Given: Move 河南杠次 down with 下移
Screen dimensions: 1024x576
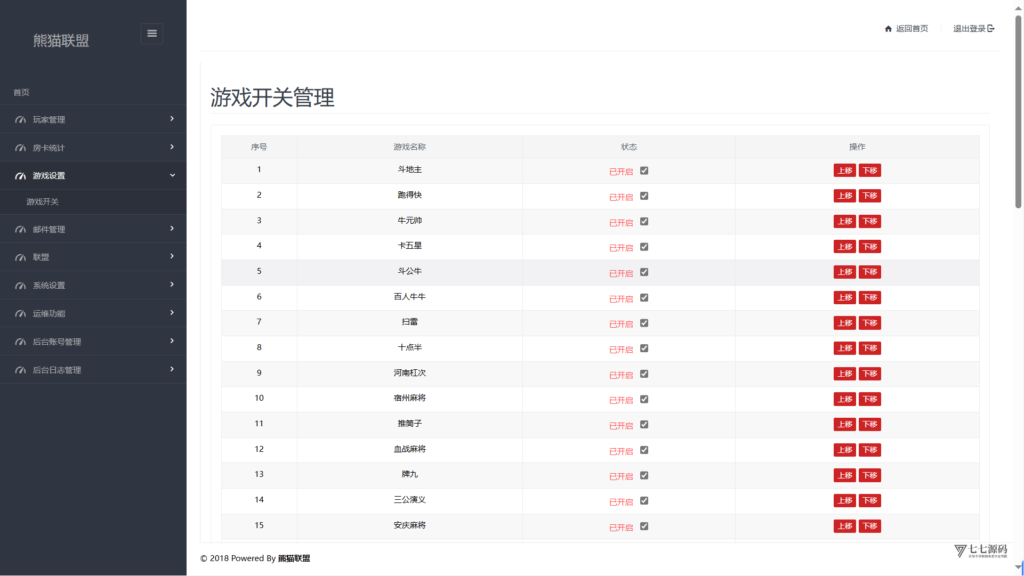Looking at the screenshot, I should [869, 374].
